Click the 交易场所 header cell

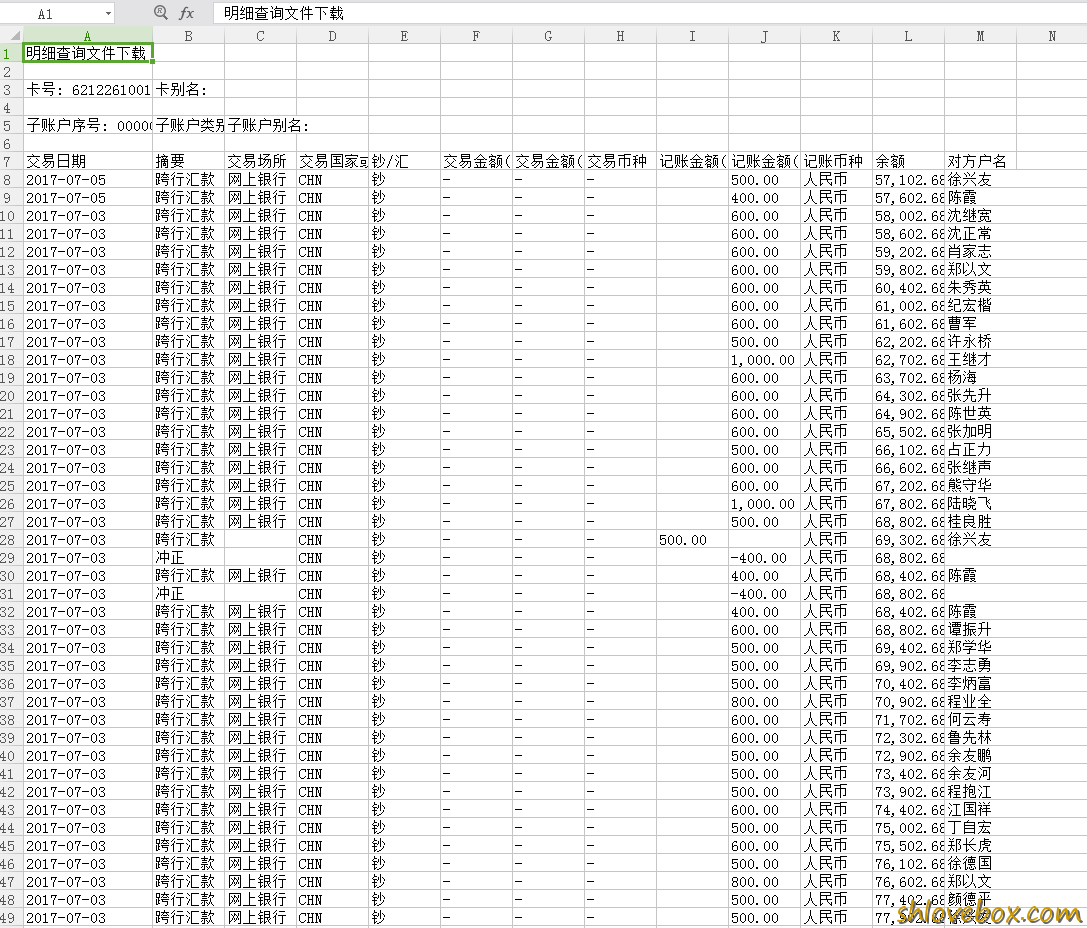click(260, 161)
